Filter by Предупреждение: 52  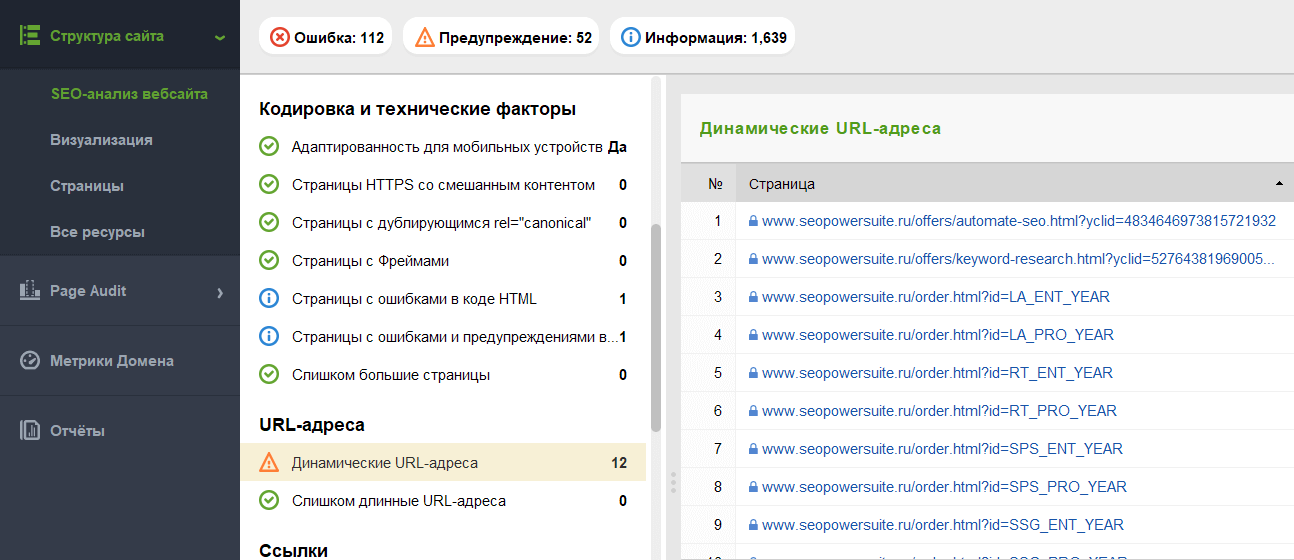501,38
